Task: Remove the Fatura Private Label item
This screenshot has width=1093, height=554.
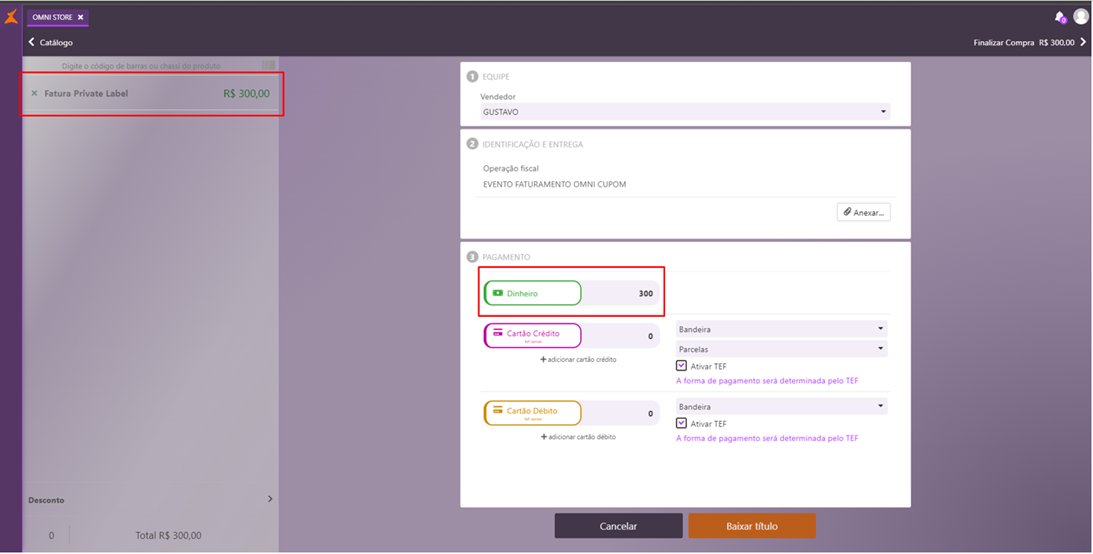Action: pos(34,93)
